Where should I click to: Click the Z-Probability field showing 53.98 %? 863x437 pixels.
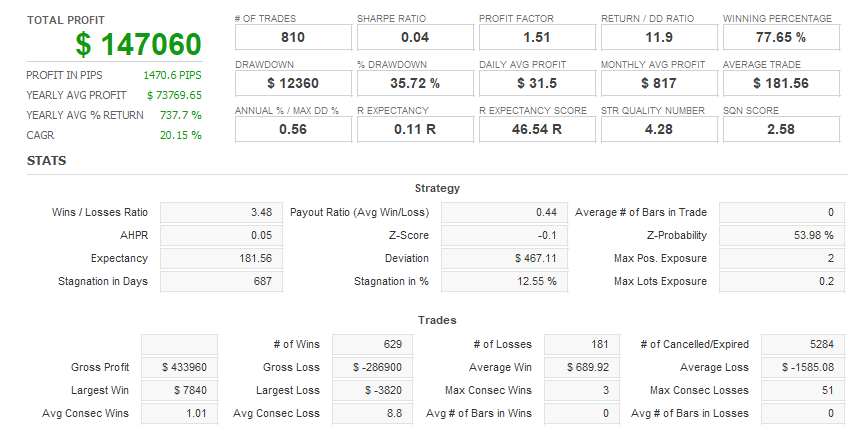tap(782, 236)
